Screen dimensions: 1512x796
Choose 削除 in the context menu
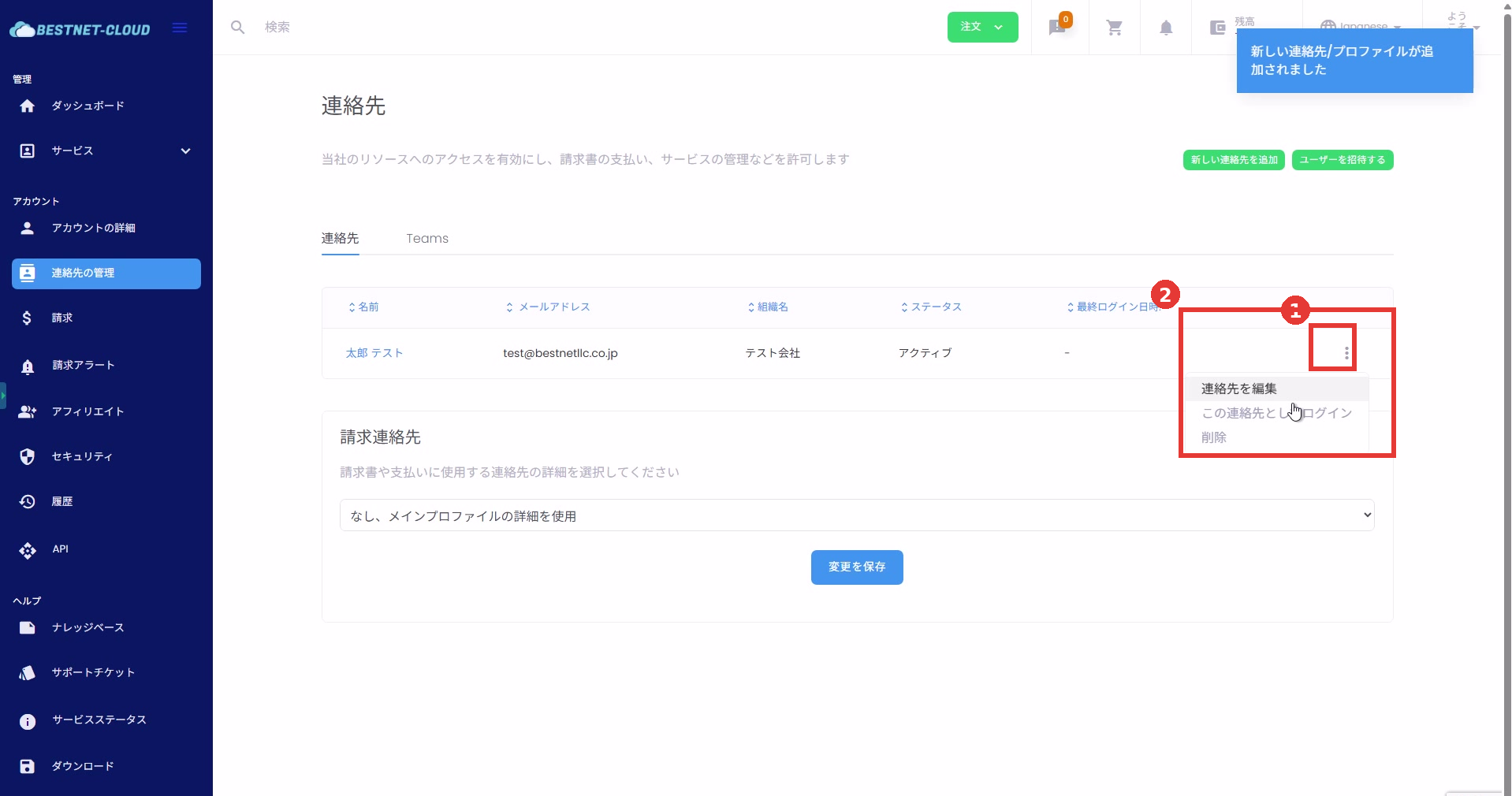1213,437
